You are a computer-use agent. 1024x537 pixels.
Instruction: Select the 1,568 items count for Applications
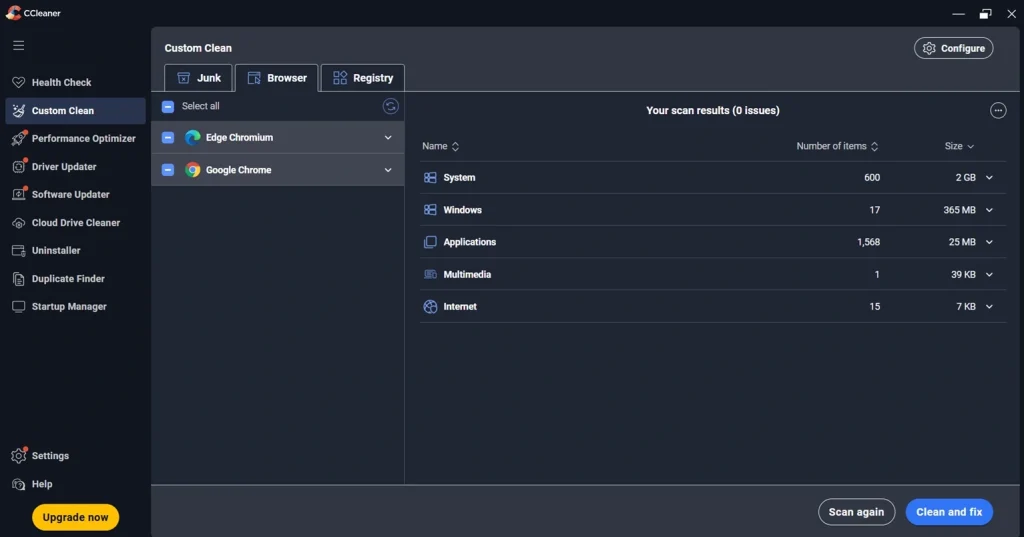point(869,242)
